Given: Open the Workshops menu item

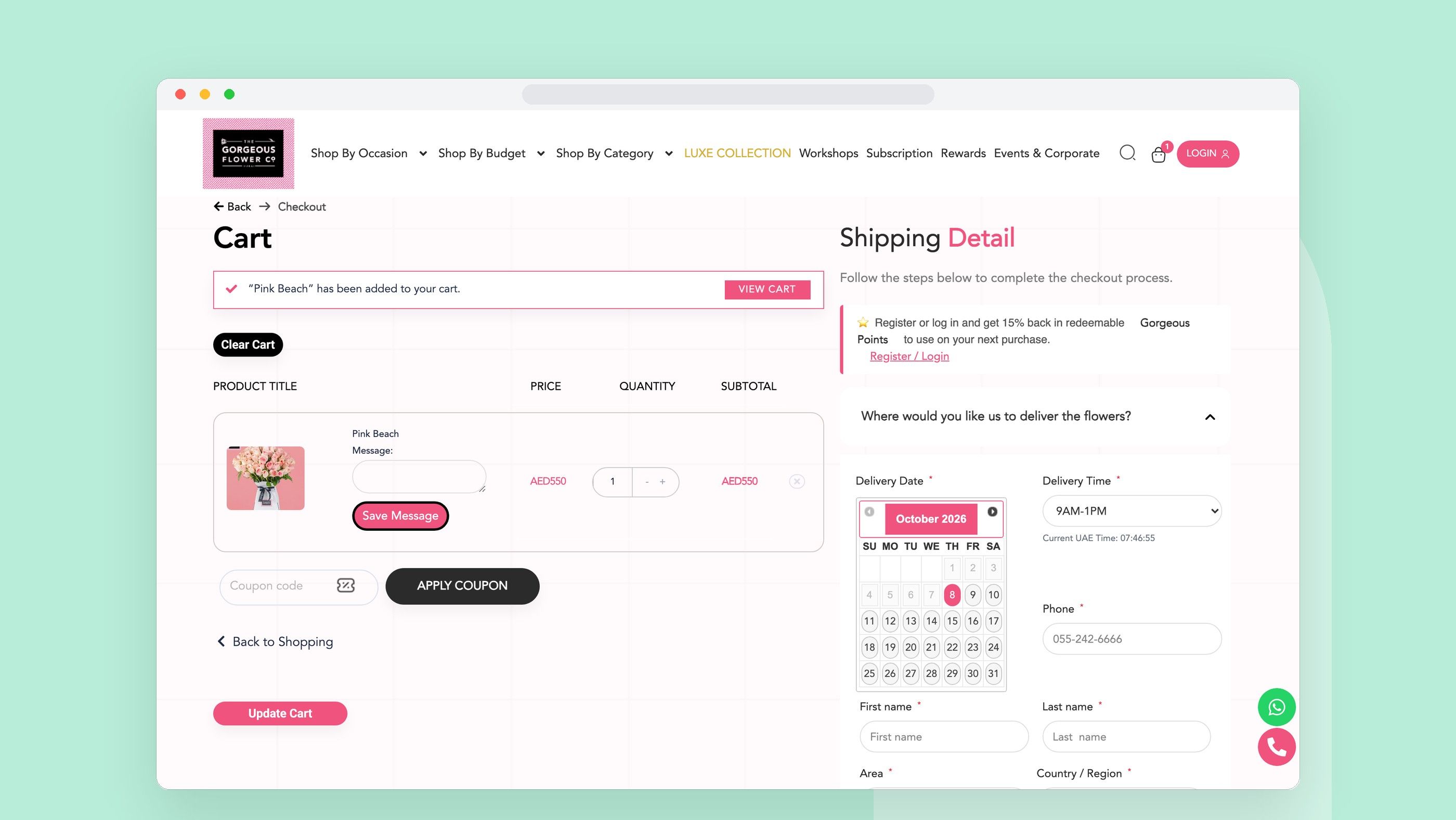Looking at the screenshot, I should pyautogui.click(x=828, y=153).
